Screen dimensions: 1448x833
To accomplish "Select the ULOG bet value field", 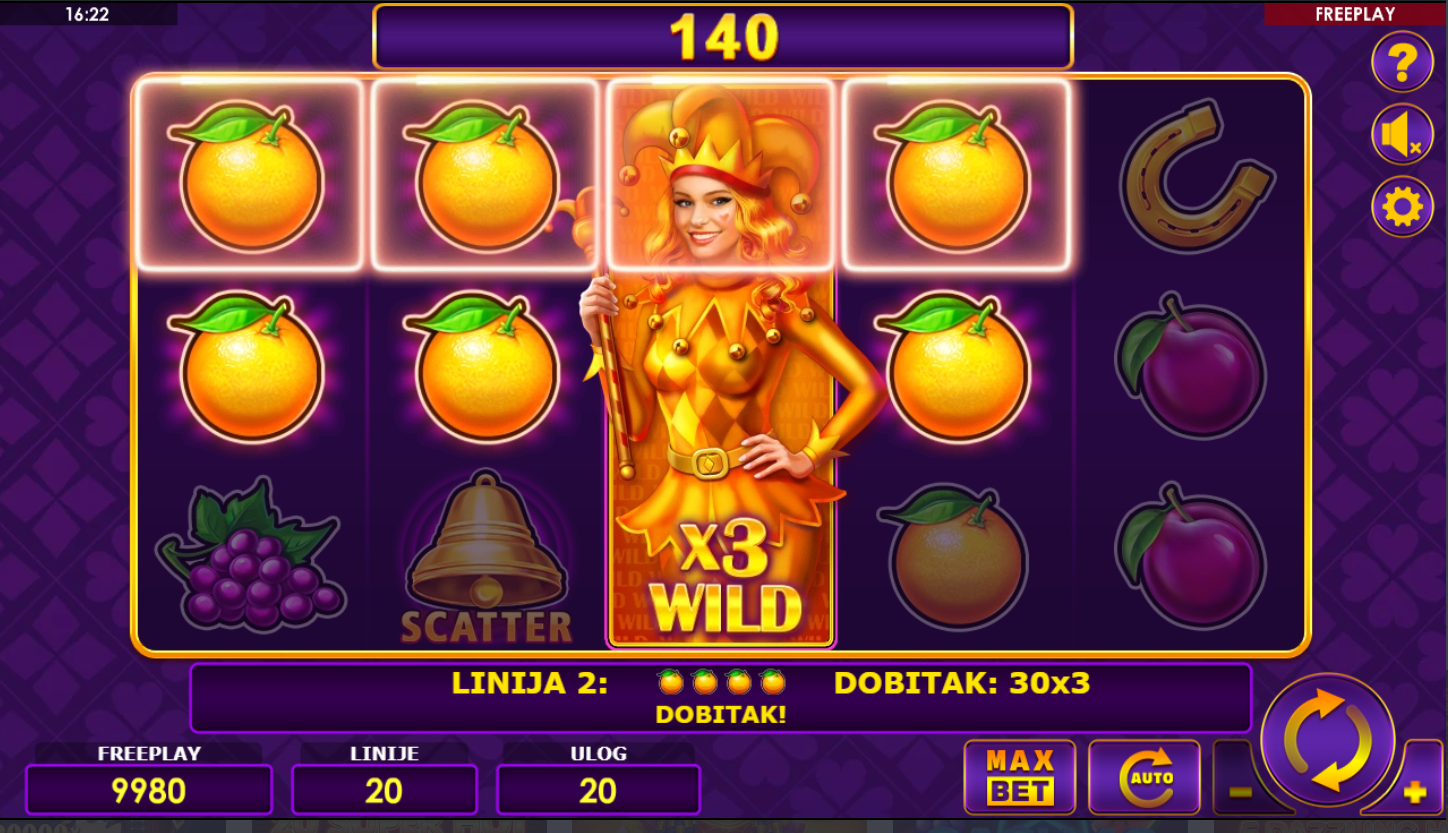I will click(x=598, y=790).
